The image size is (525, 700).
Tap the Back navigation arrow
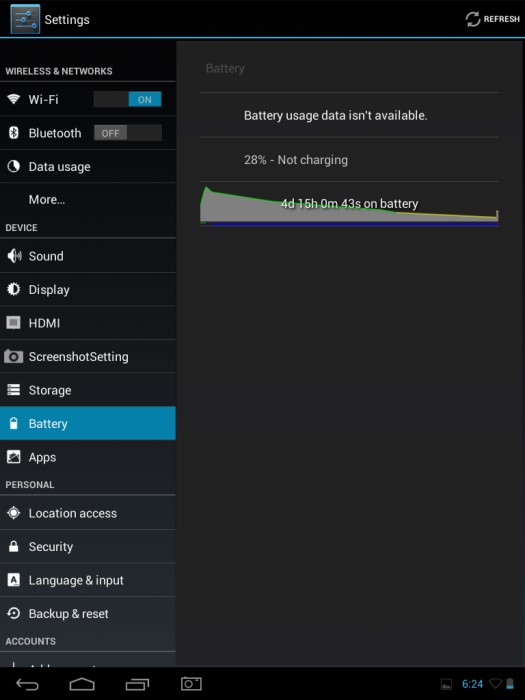pyautogui.click(x=27, y=684)
